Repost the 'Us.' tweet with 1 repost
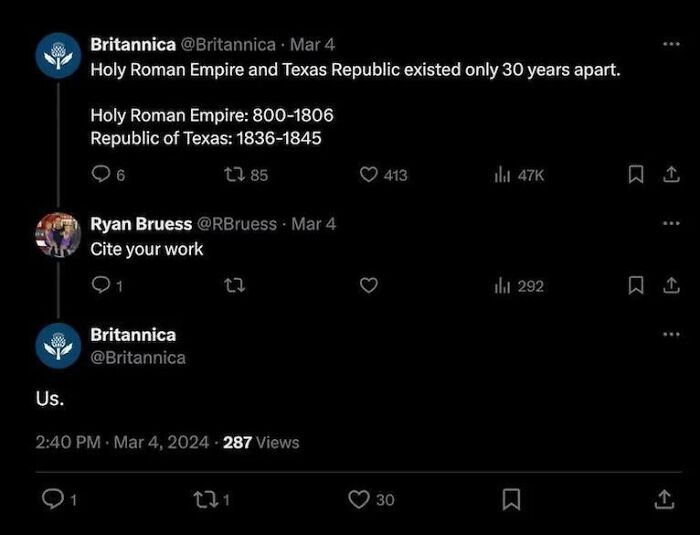The image size is (700, 535). pyautogui.click(x=206, y=499)
